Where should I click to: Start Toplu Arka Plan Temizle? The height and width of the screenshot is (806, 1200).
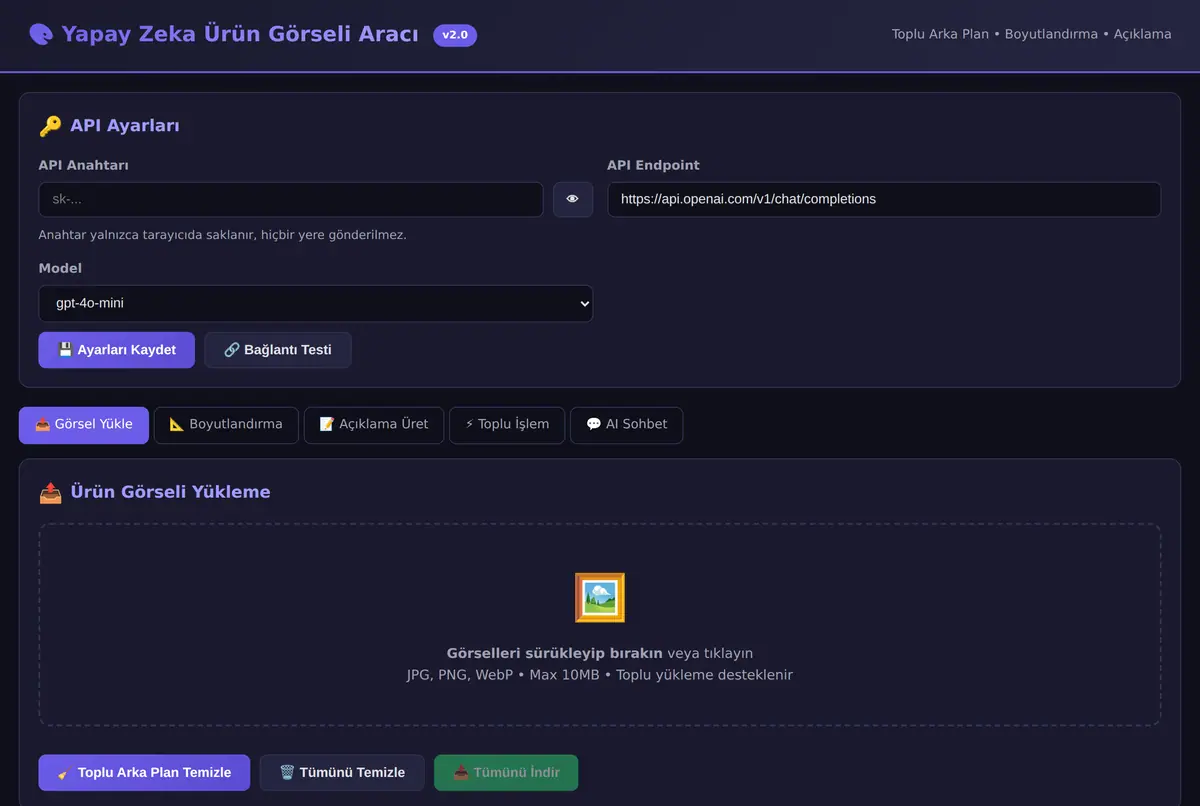144,773
